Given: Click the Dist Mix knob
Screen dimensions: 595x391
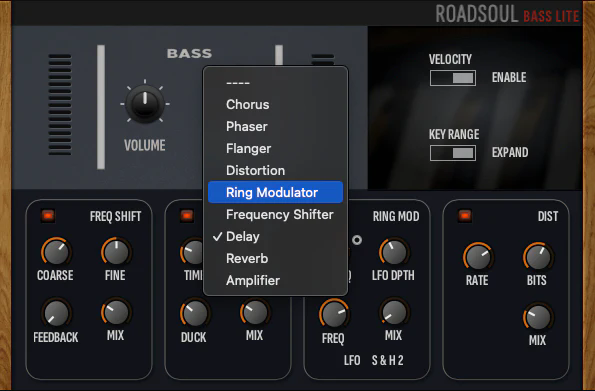Looking at the screenshot, I should 538,317.
